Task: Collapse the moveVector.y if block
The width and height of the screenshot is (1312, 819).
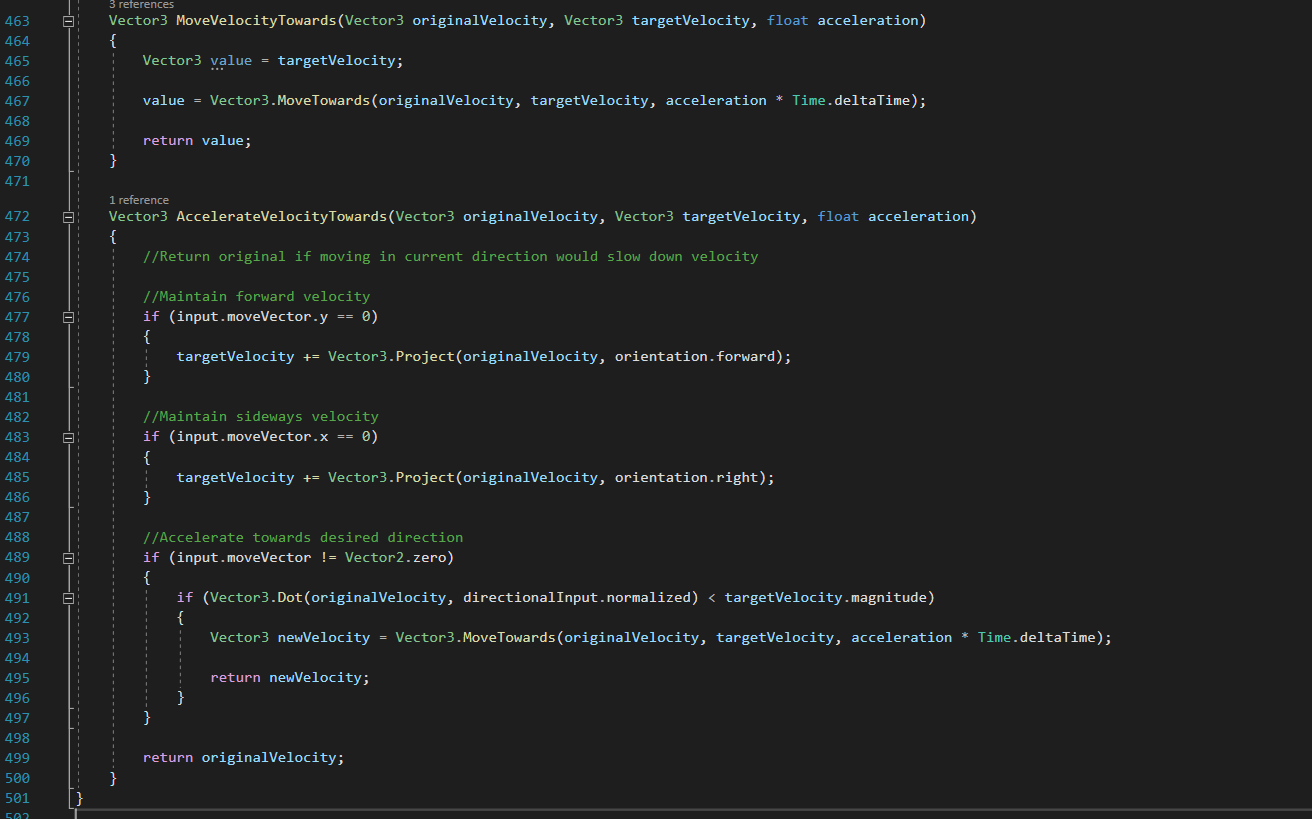Action: pyautogui.click(x=68, y=317)
